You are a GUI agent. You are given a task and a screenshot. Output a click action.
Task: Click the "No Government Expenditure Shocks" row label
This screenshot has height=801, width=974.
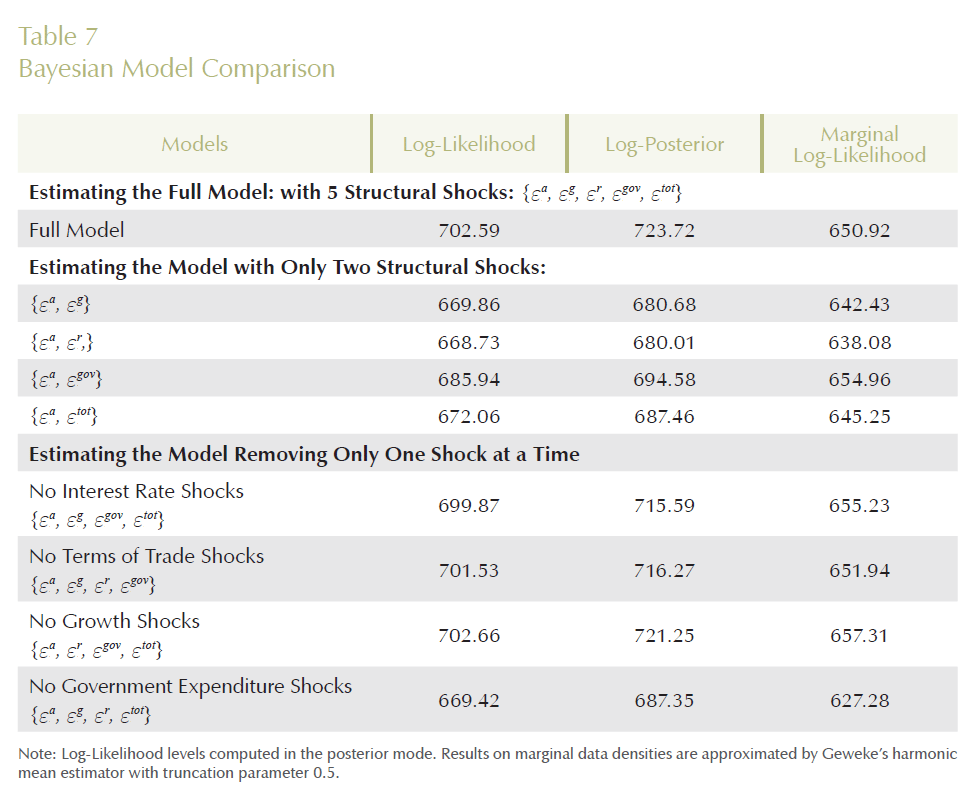pos(190,686)
